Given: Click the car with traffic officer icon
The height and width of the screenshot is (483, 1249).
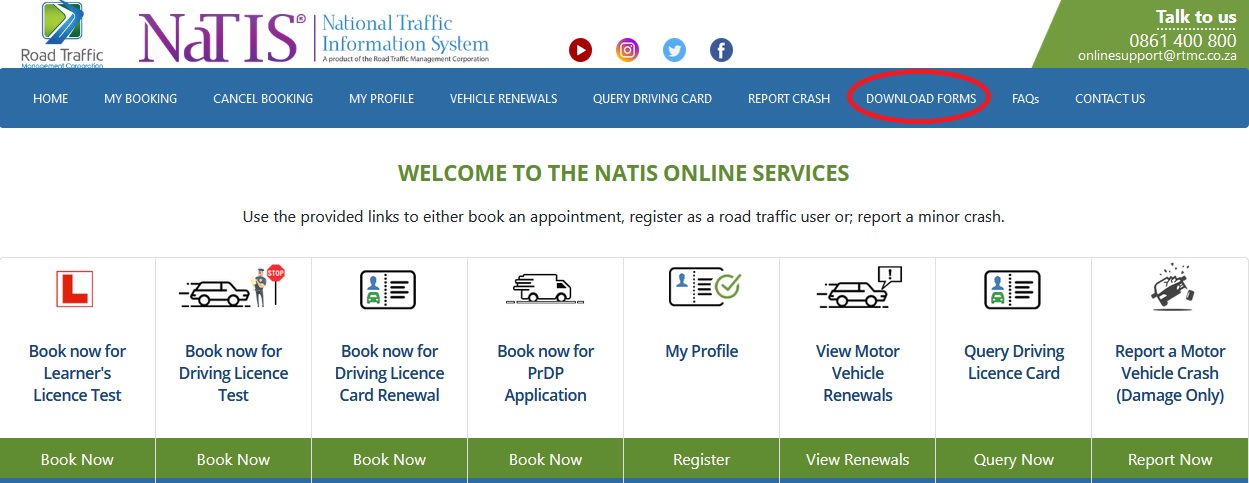Looking at the screenshot, I should coord(233,288).
